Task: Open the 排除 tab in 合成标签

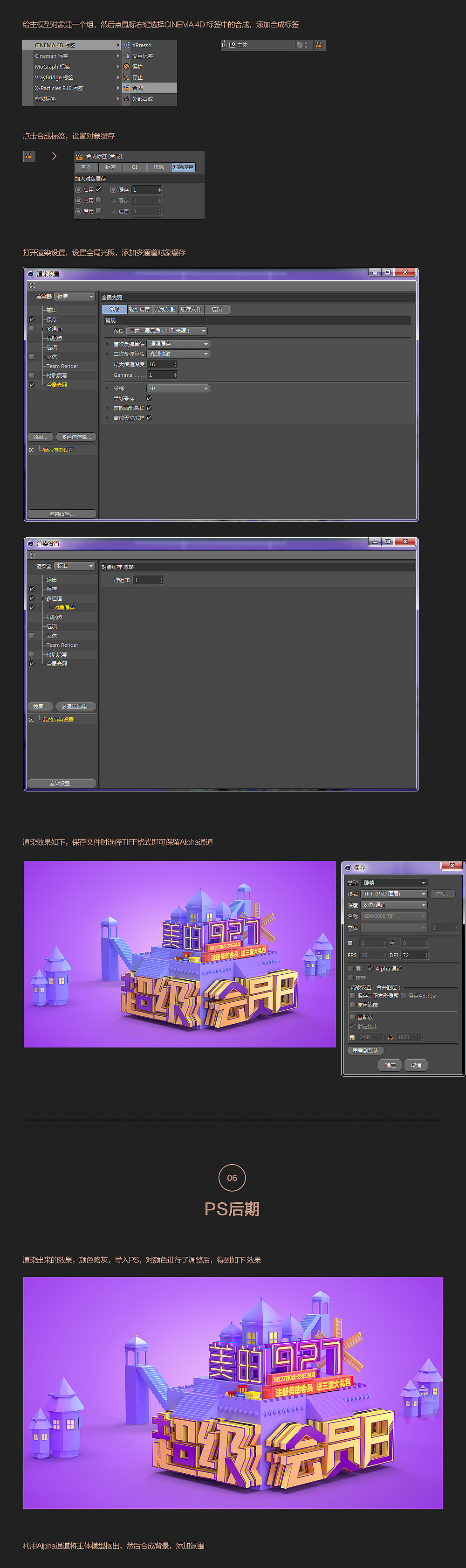Action: point(159,167)
